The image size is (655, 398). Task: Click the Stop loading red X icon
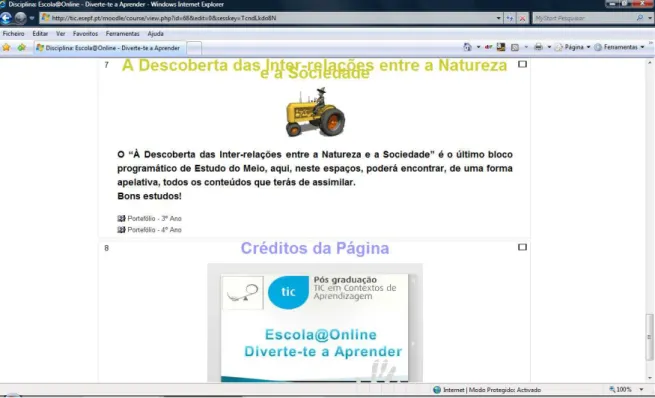pyautogui.click(x=522, y=18)
